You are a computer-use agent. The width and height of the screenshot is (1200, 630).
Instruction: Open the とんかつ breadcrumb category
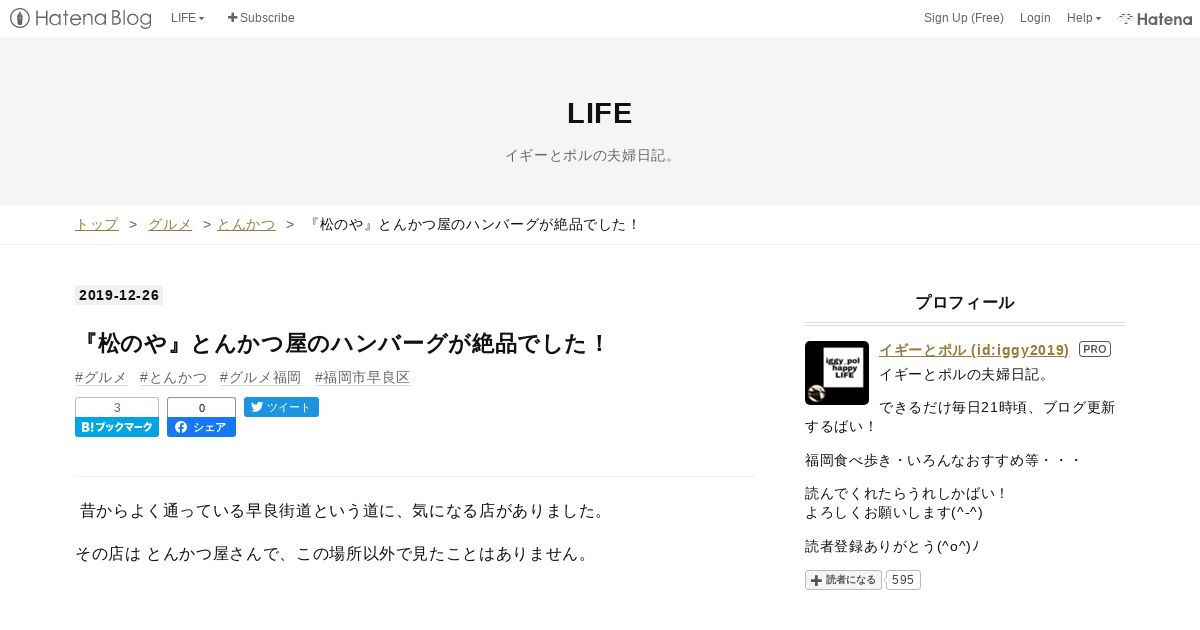pyautogui.click(x=246, y=225)
